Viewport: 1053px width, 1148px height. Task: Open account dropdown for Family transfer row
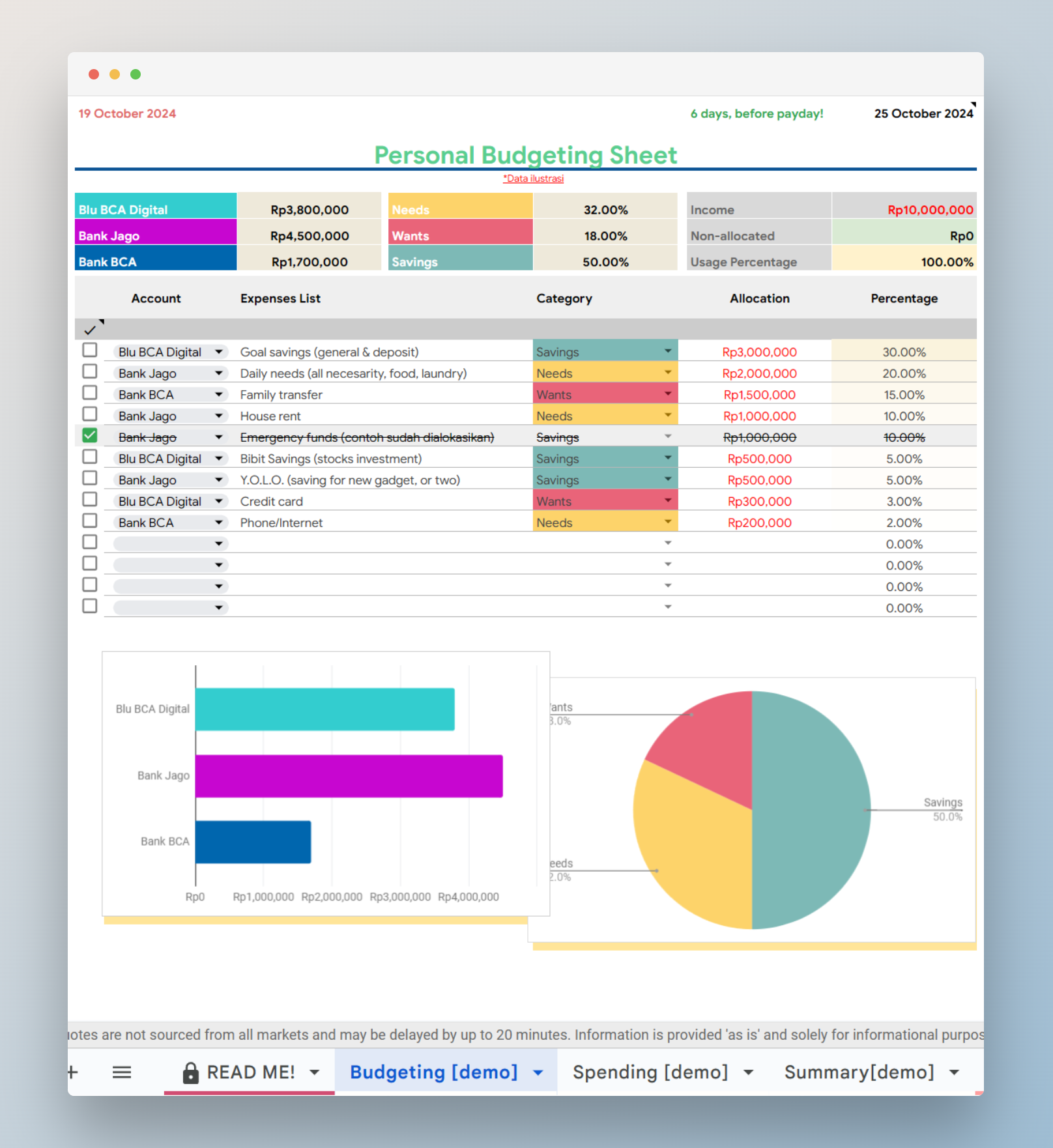219,395
